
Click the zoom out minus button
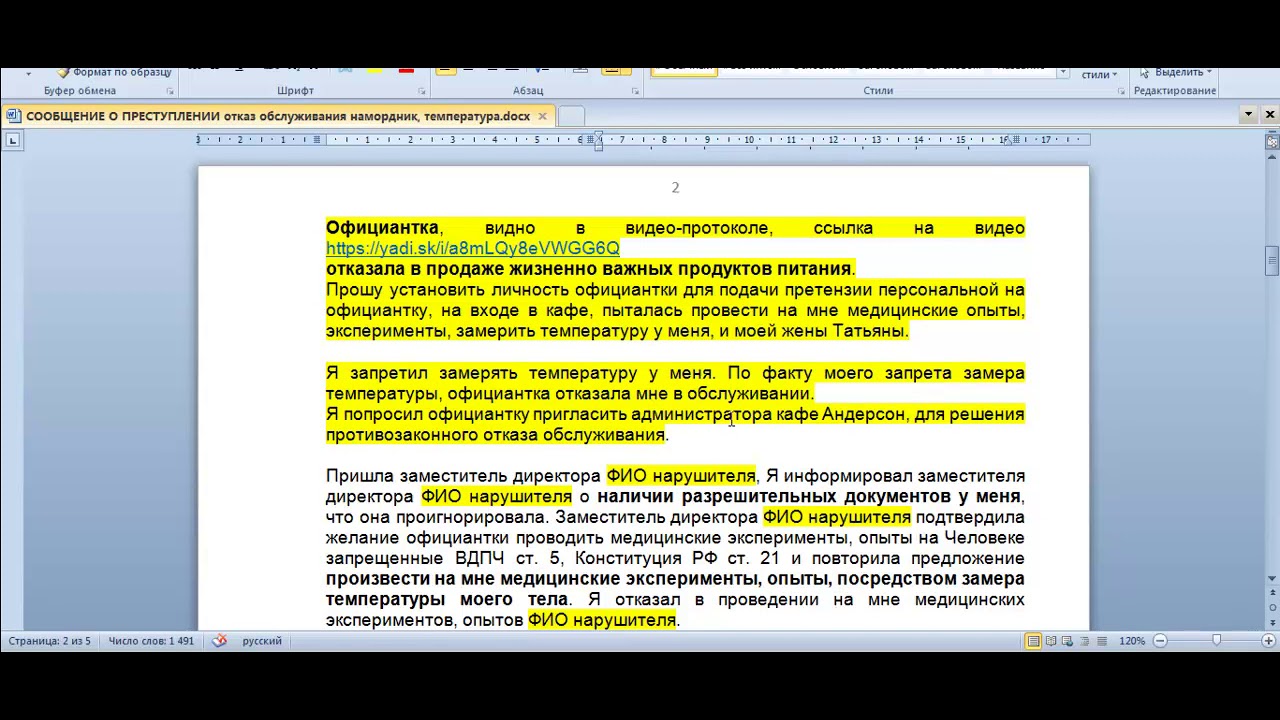click(1160, 641)
